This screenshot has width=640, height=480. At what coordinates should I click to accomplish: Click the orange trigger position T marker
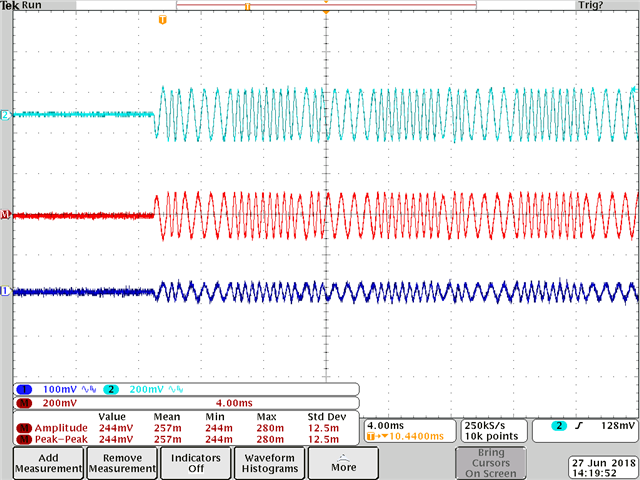pyautogui.click(x=162, y=20)
